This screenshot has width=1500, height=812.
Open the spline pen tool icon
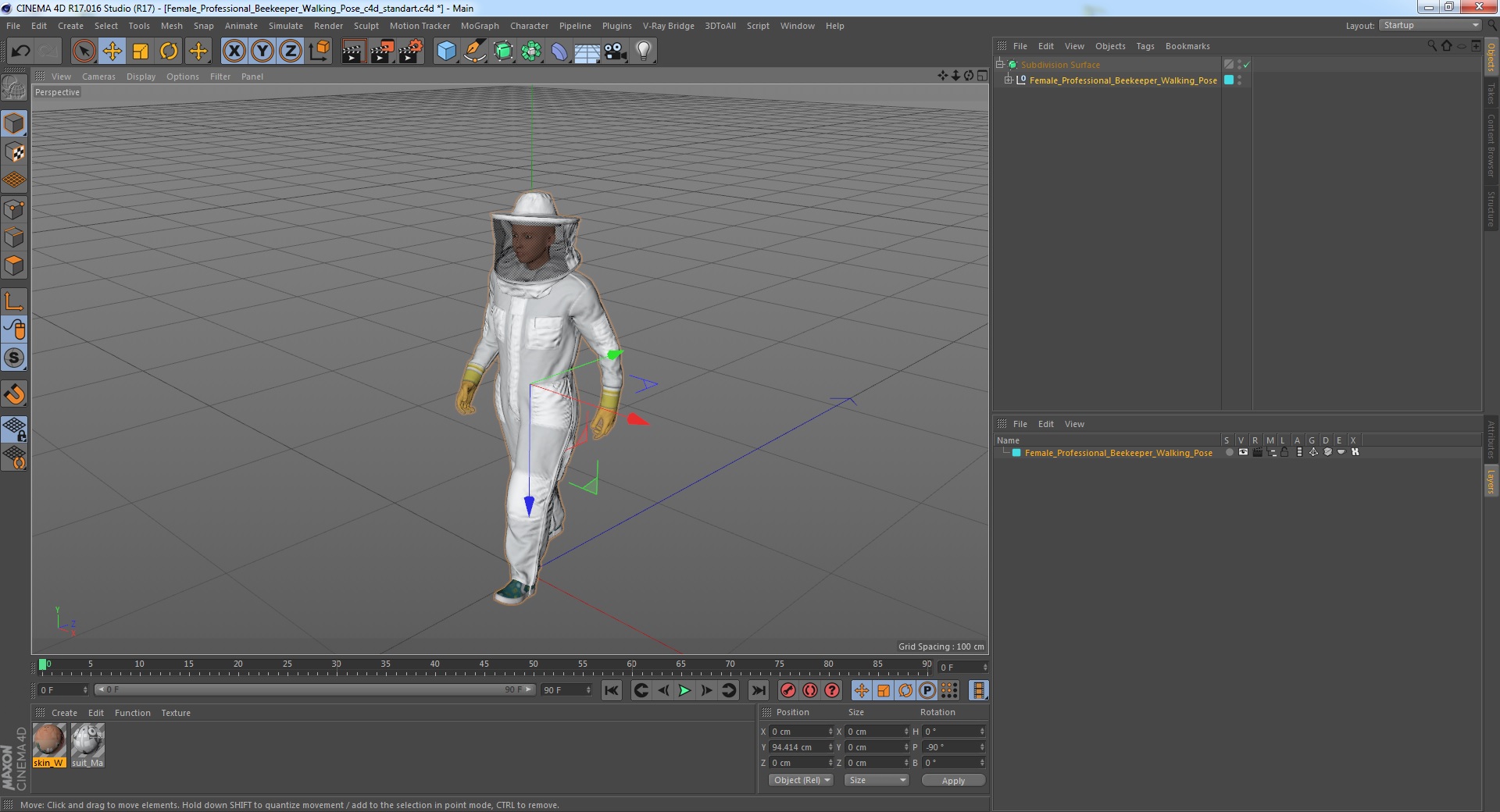click(475, 52)
